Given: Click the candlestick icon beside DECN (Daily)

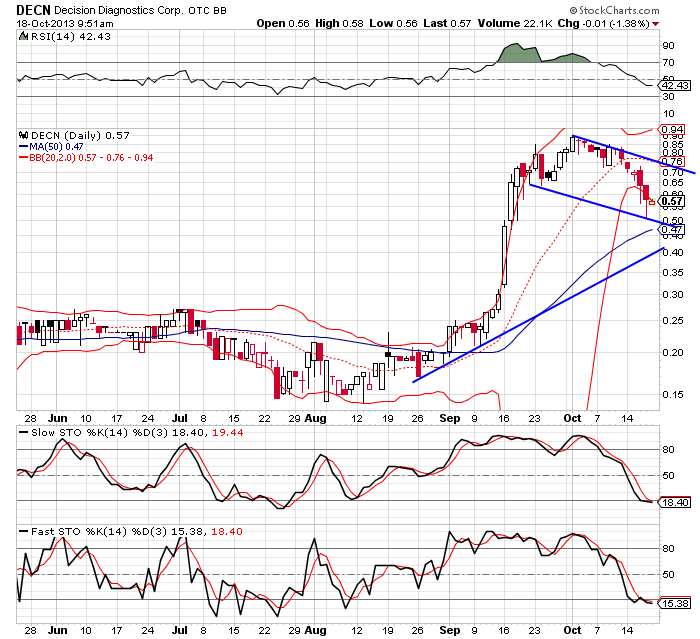Looking at the screenshot, I should (x=23, y=135).
